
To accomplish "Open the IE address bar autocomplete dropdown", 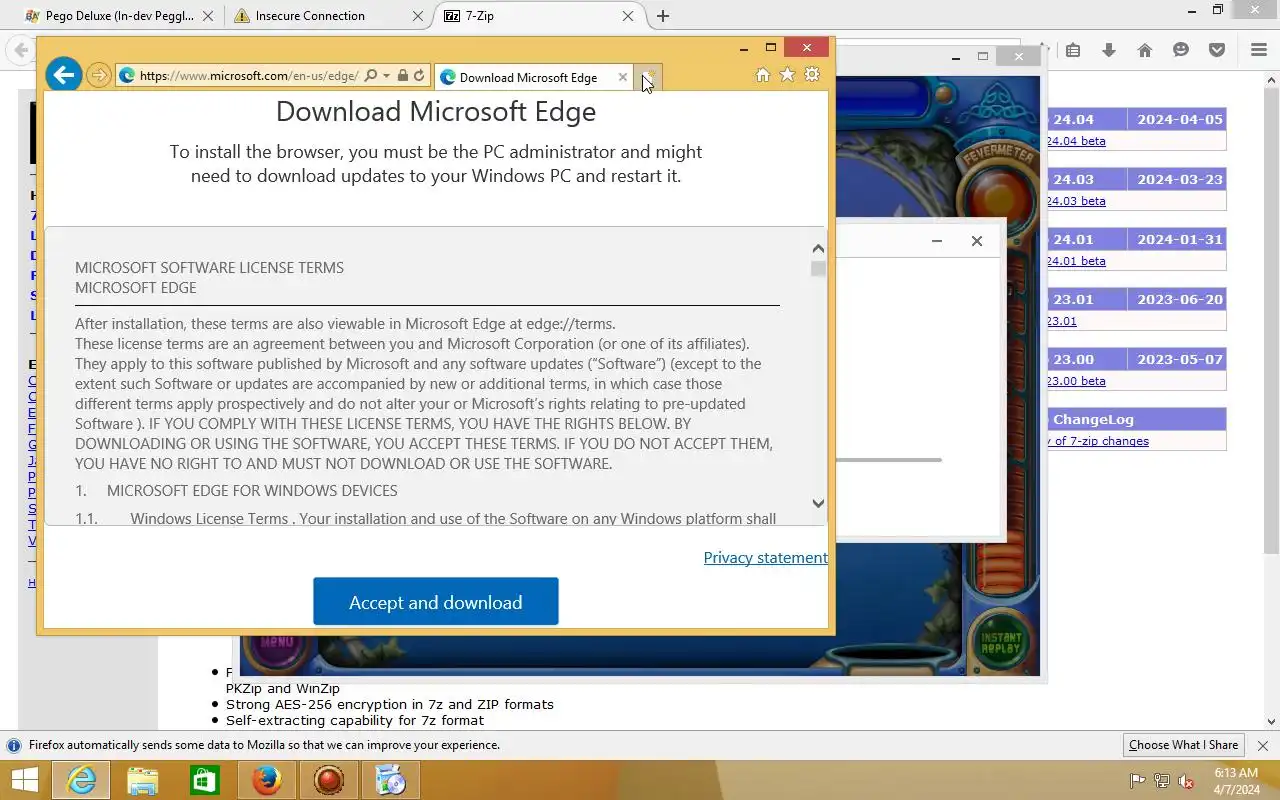I will (x=386, y=76).
